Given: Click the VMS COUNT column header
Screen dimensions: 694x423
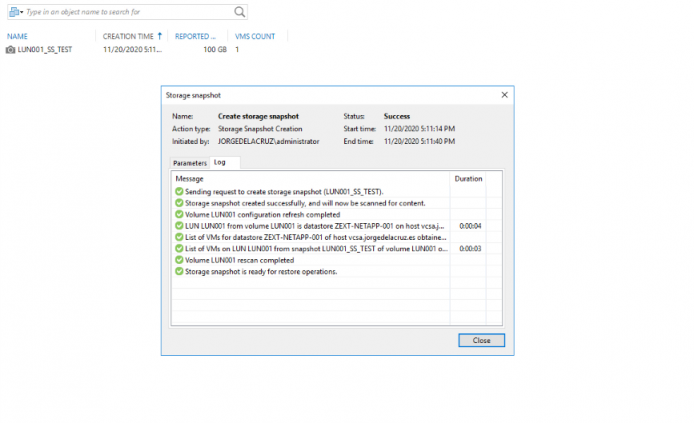Looking at the screenshot, I should click(x=255, y=36).
